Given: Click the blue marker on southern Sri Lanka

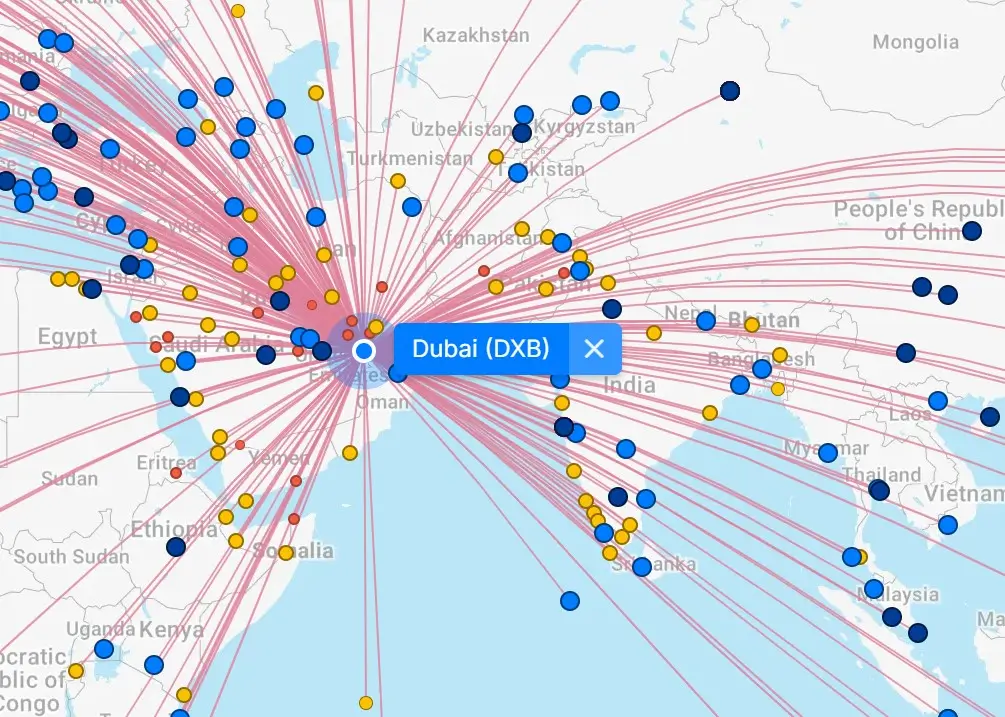Looking at the screenshot, I should 641,567.
